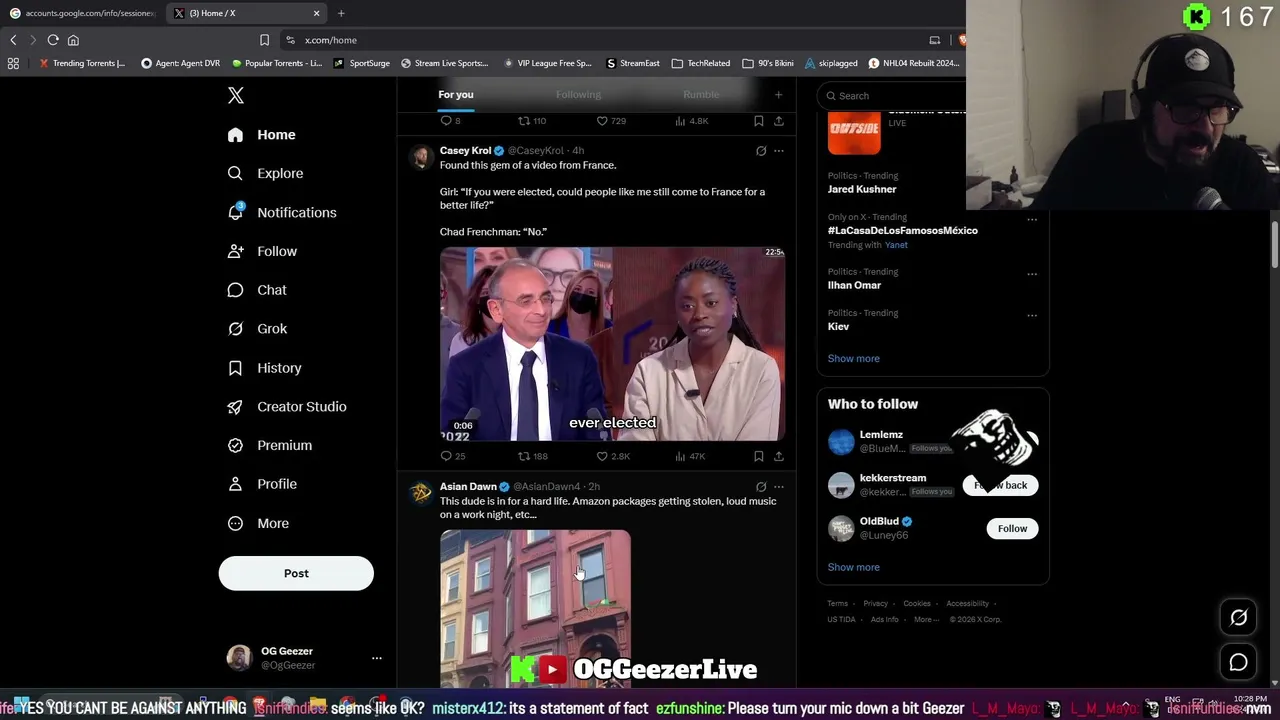Switch to the For you tab

[x=456, y=95]
